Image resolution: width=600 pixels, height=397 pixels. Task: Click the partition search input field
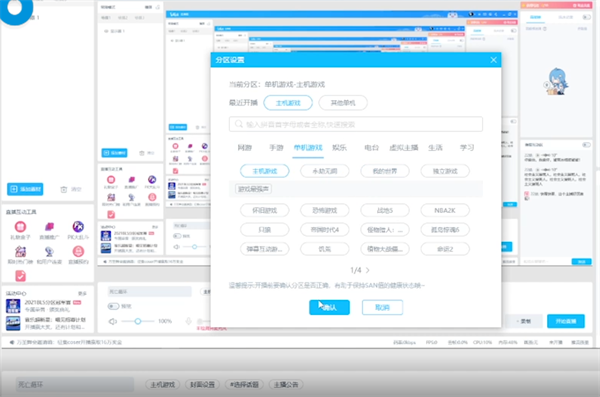(x=356, y=124)
